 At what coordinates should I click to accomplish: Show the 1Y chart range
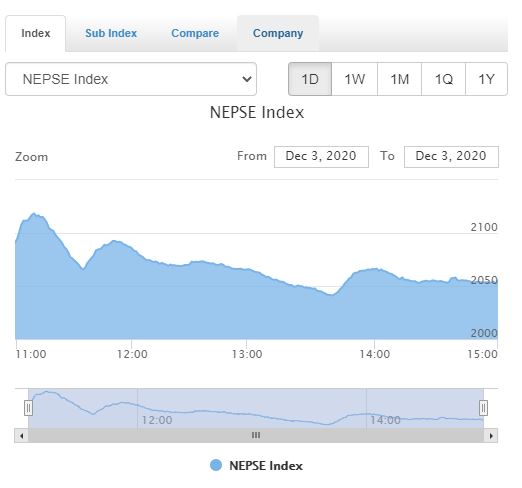486,79
